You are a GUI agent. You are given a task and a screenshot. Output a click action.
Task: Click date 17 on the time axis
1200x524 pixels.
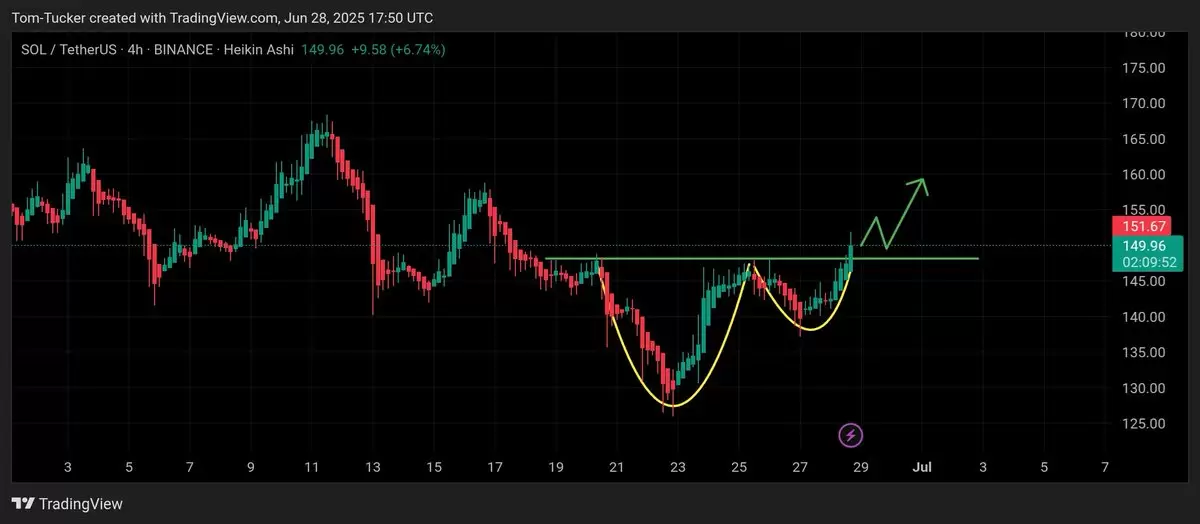[x=495, y=467]
